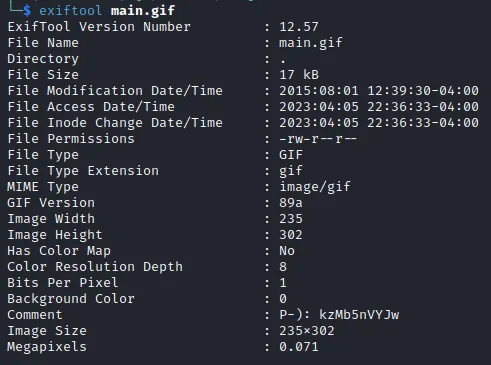The width and height of the screenshot is (491, 365).
Task: Click the Color Resolution Depth label
Action: point(95,267)
